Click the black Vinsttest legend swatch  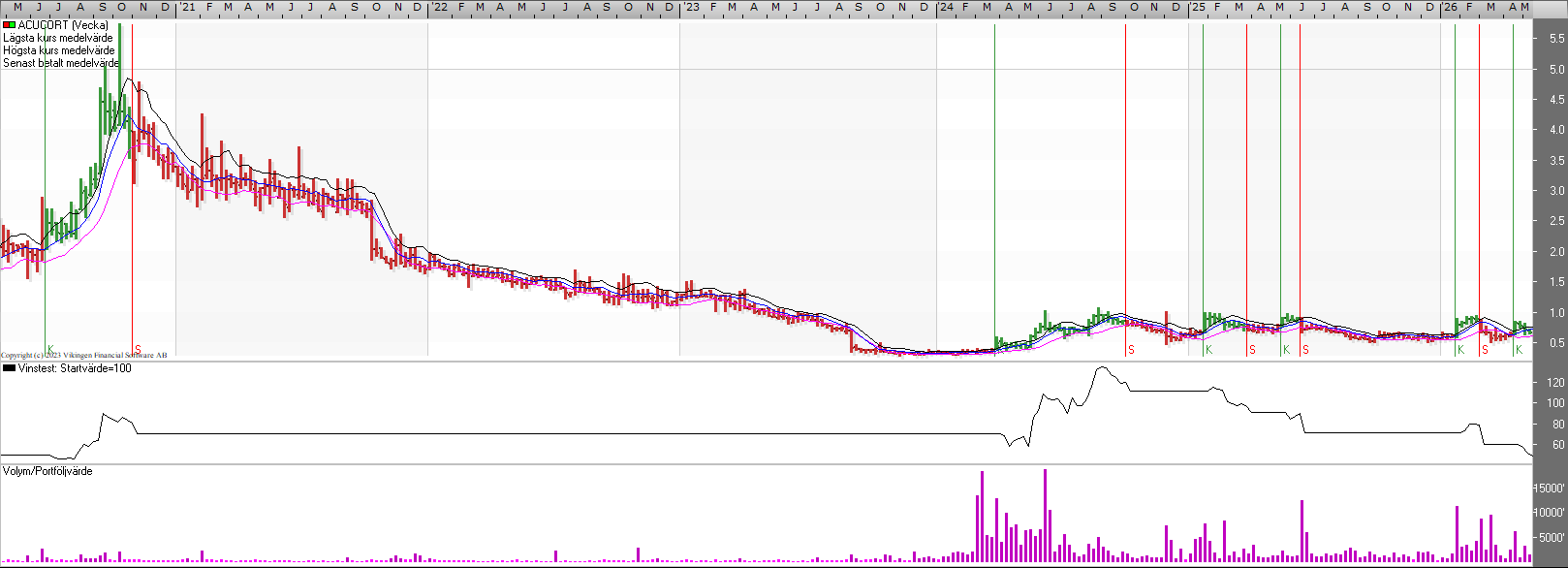(x=10, y=368)
